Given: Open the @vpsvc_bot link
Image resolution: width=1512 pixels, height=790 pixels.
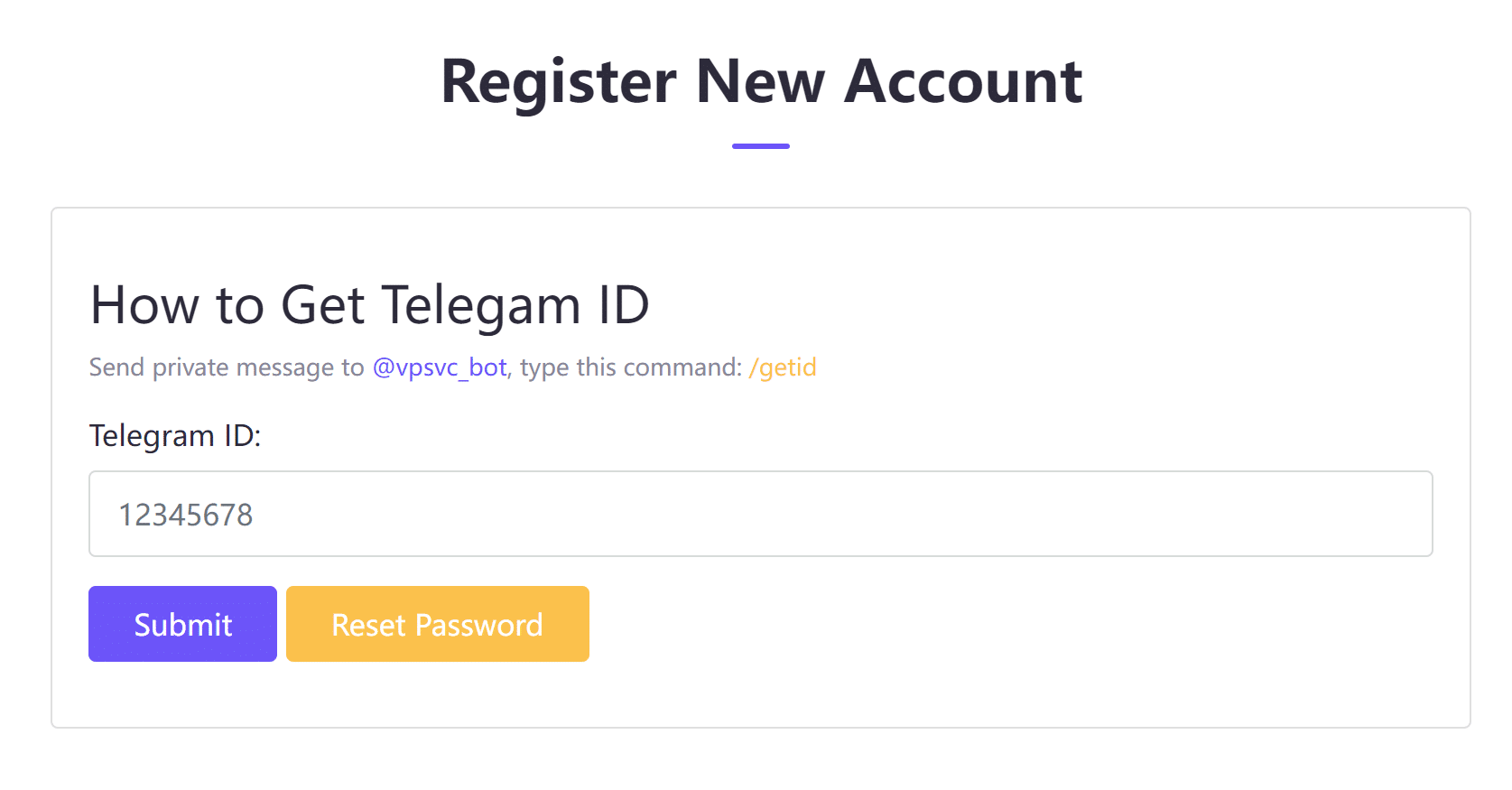Looking at the screenshot, I should pos(440,367).
